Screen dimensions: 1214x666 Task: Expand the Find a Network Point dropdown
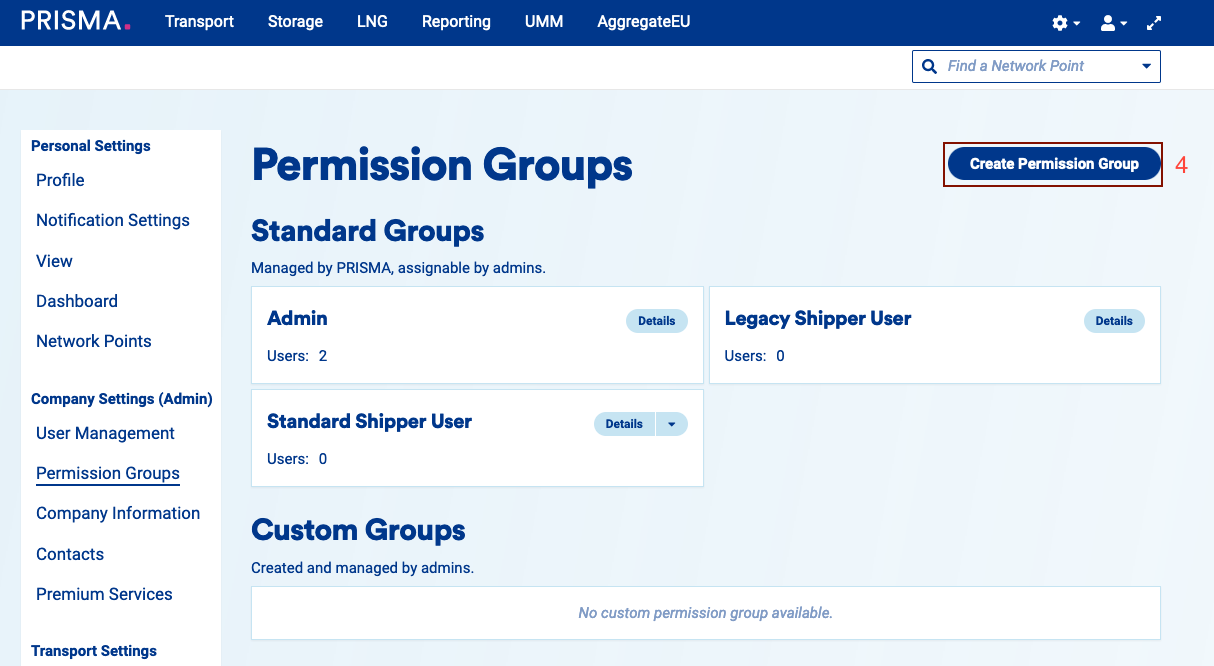coord(1146,66)
